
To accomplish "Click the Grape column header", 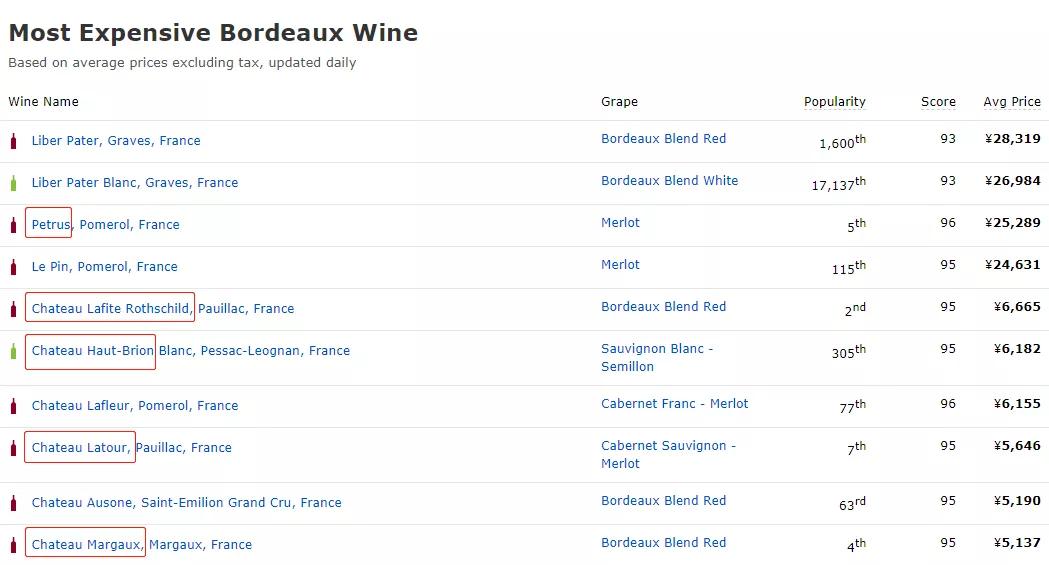I will point(619,102).
